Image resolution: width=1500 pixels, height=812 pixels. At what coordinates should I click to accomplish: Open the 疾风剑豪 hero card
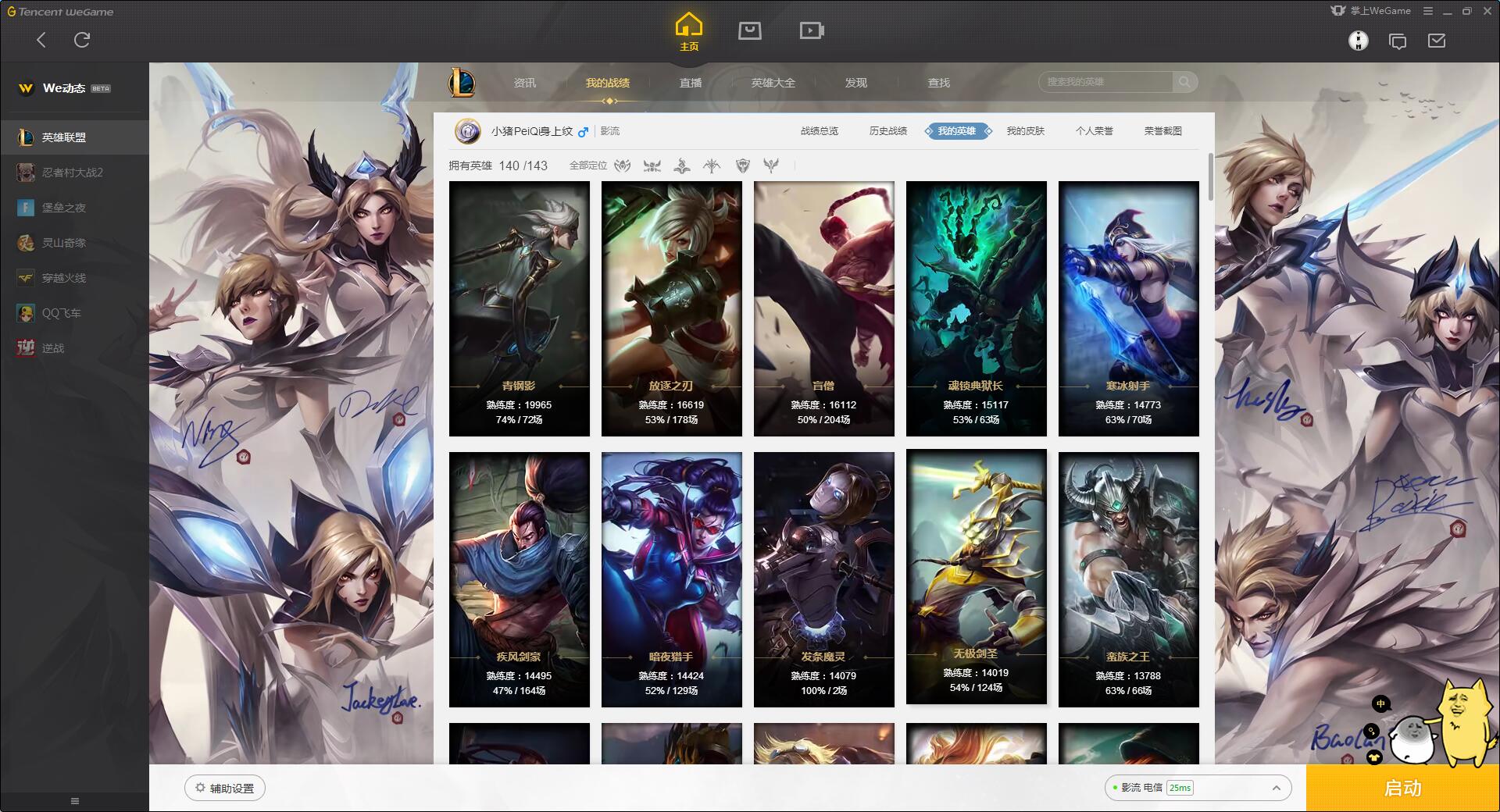point(520,579)
